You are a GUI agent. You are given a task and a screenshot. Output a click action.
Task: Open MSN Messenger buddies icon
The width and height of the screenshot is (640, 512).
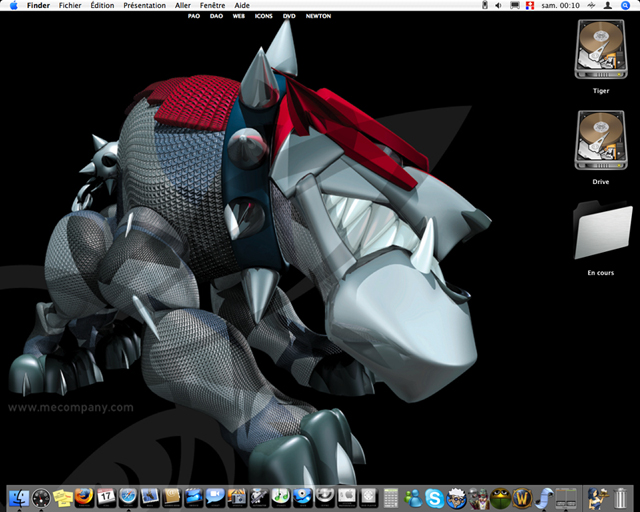coord(413,498)
